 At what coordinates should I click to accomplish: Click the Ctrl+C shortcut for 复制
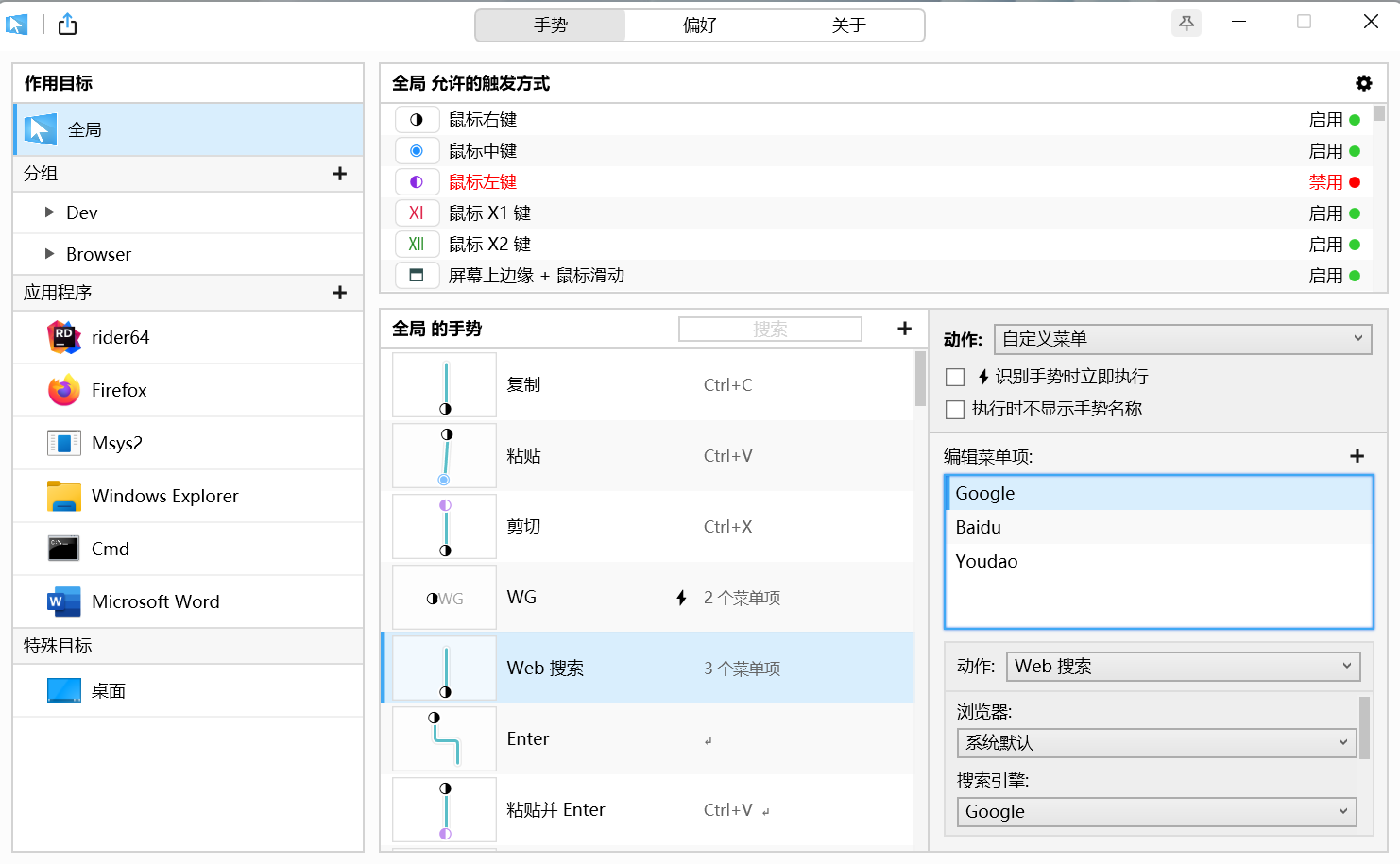(x=727, y=385)
